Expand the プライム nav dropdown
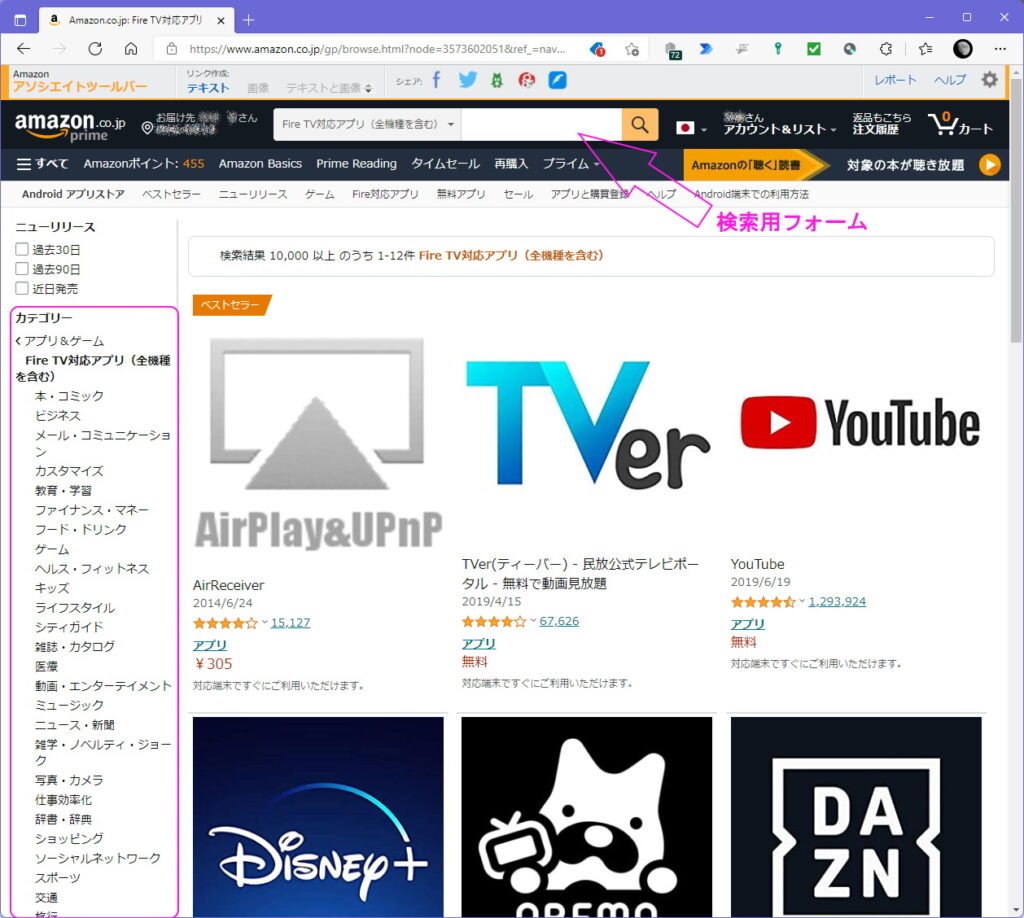Screen dimensions: 1024x918 tap(571, 164)
